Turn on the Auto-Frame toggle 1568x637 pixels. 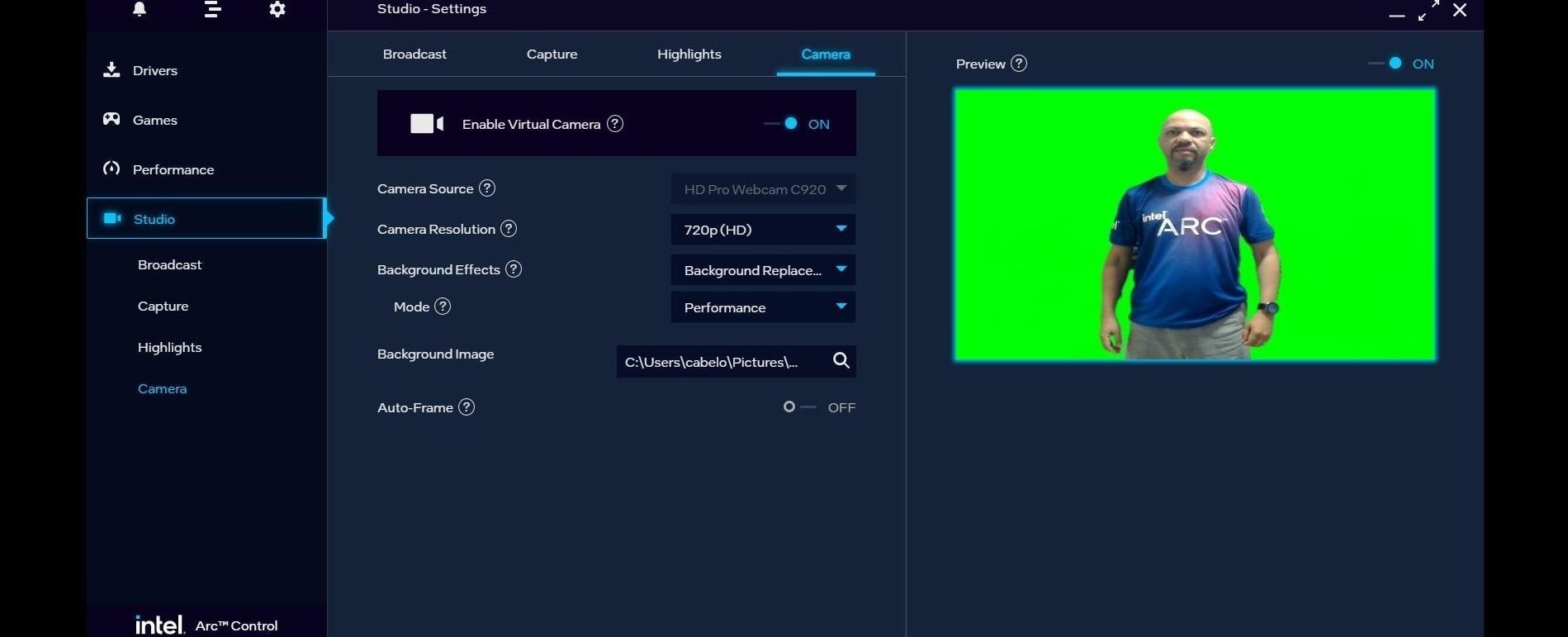point(798,407)
